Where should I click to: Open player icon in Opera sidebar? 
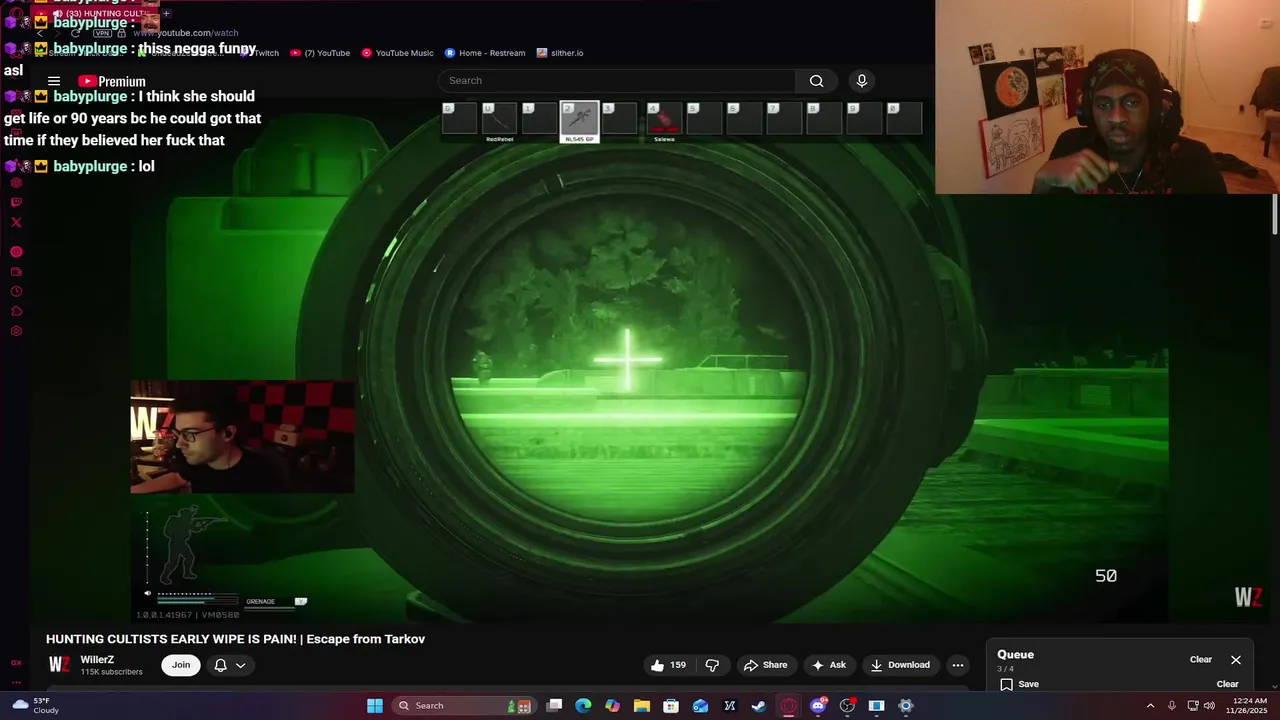pyautogui.click(x=16, y=252)
